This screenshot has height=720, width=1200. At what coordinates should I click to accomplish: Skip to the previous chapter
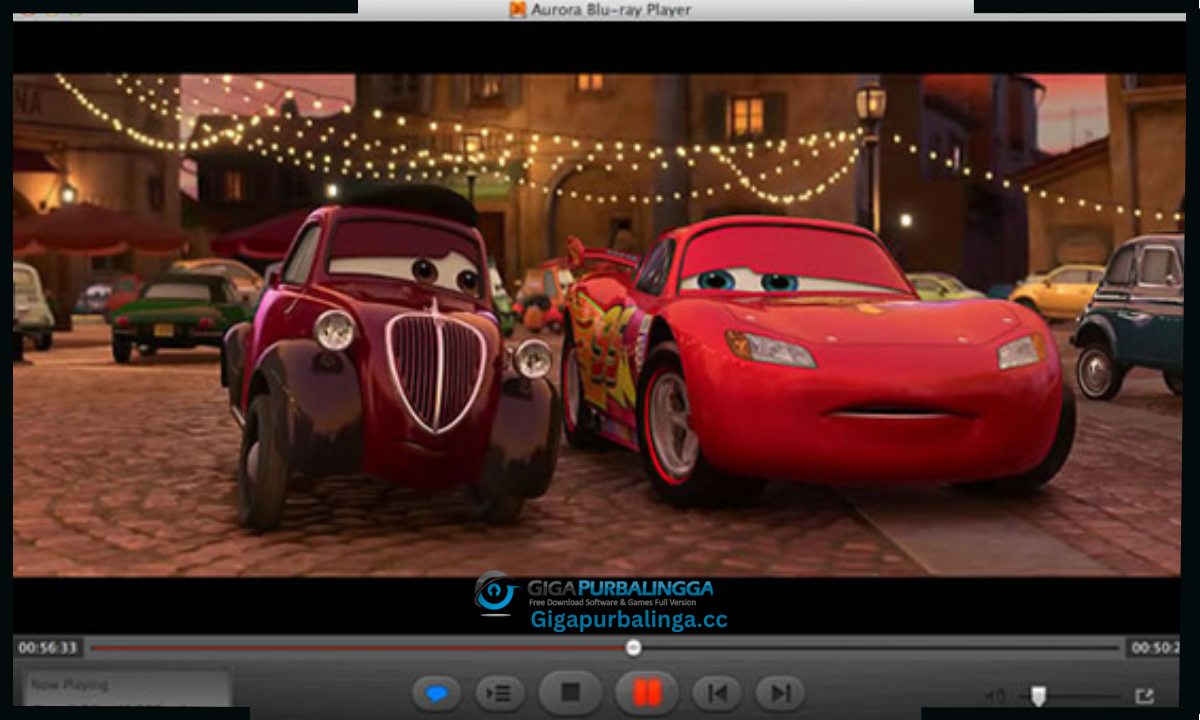pos(717,693)
